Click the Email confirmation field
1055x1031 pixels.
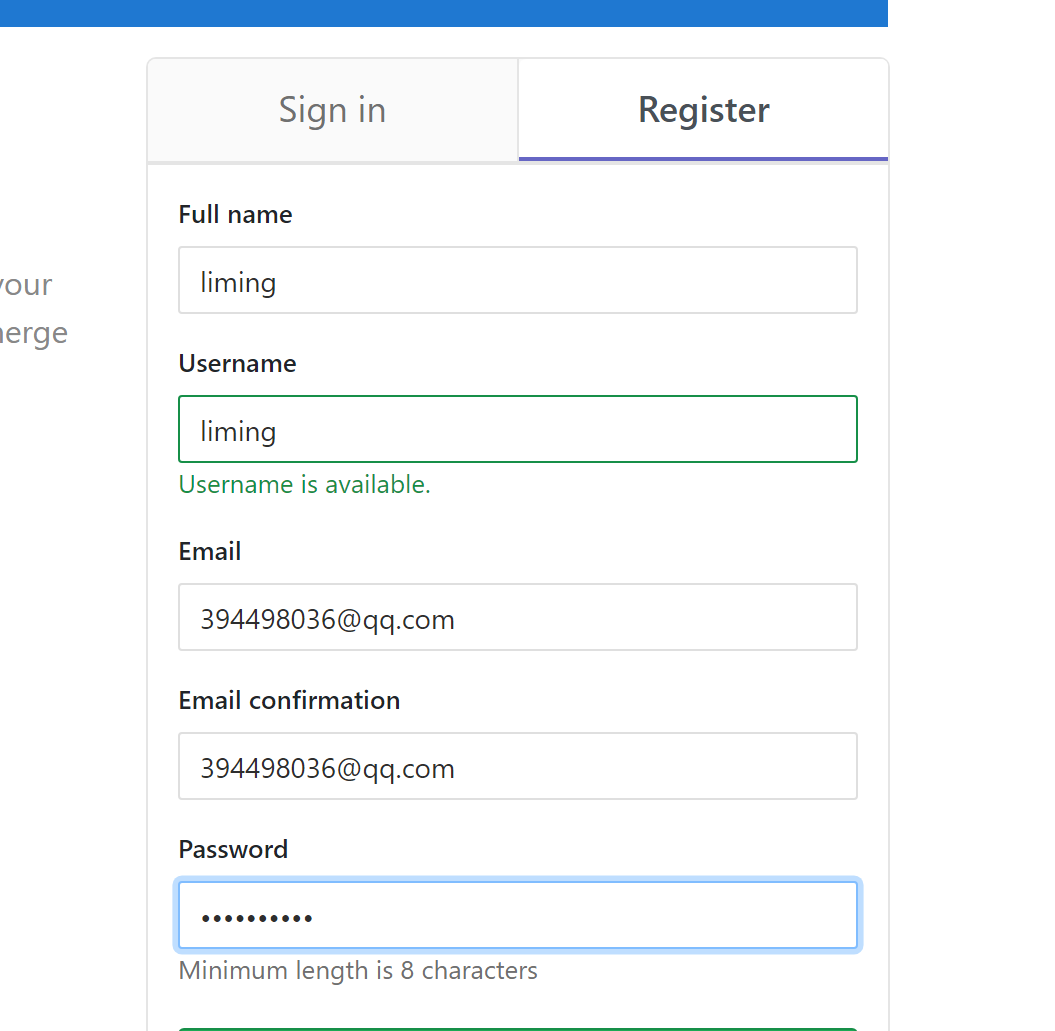click(x=518, y=766)
